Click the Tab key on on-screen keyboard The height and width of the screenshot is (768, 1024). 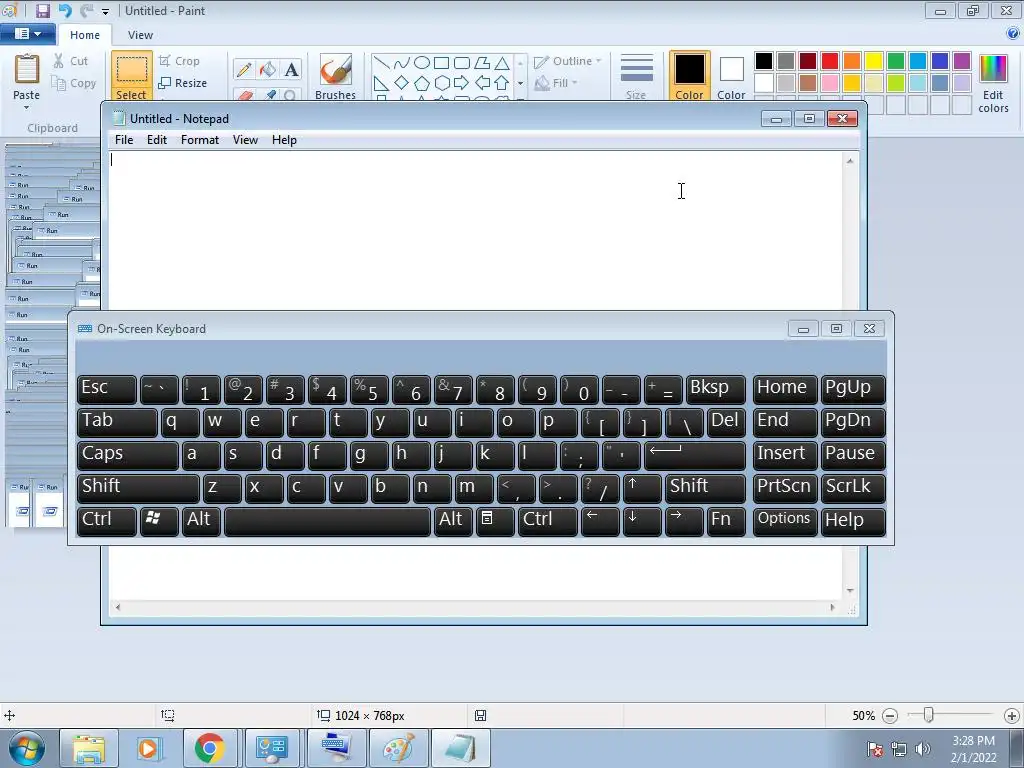[117, 422]
